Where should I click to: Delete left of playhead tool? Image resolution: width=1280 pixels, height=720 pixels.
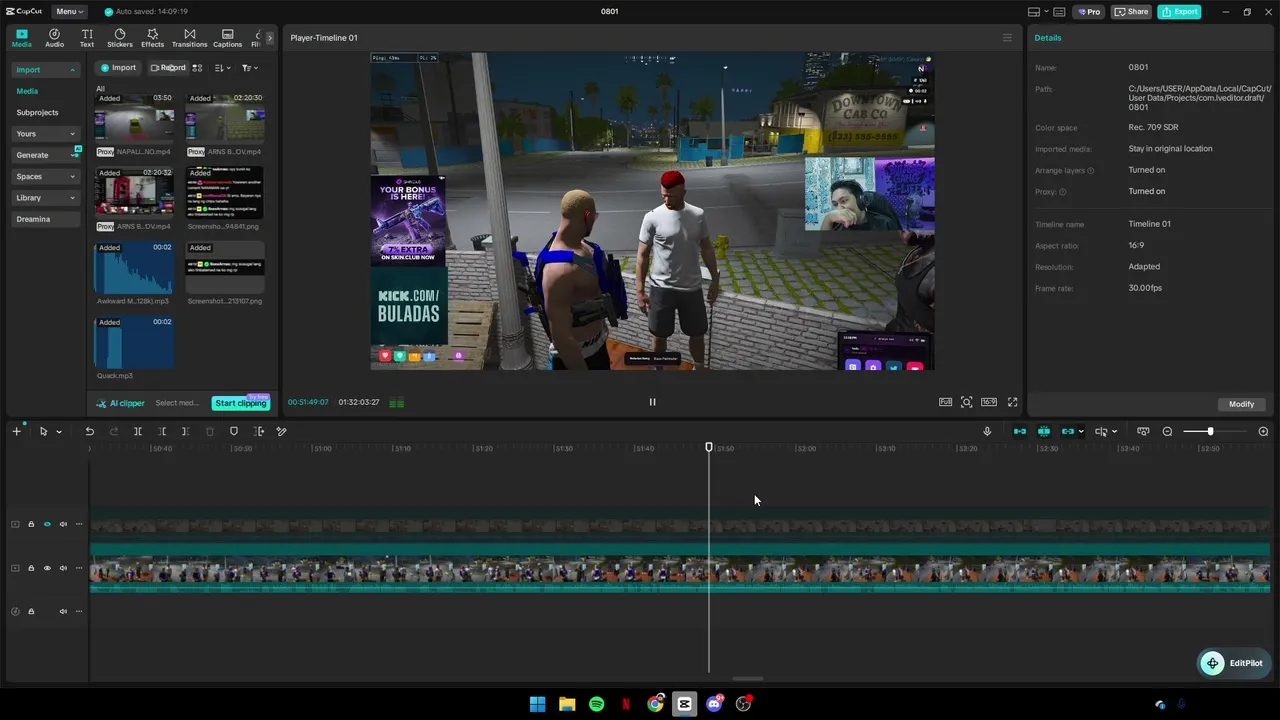(162, 431)
